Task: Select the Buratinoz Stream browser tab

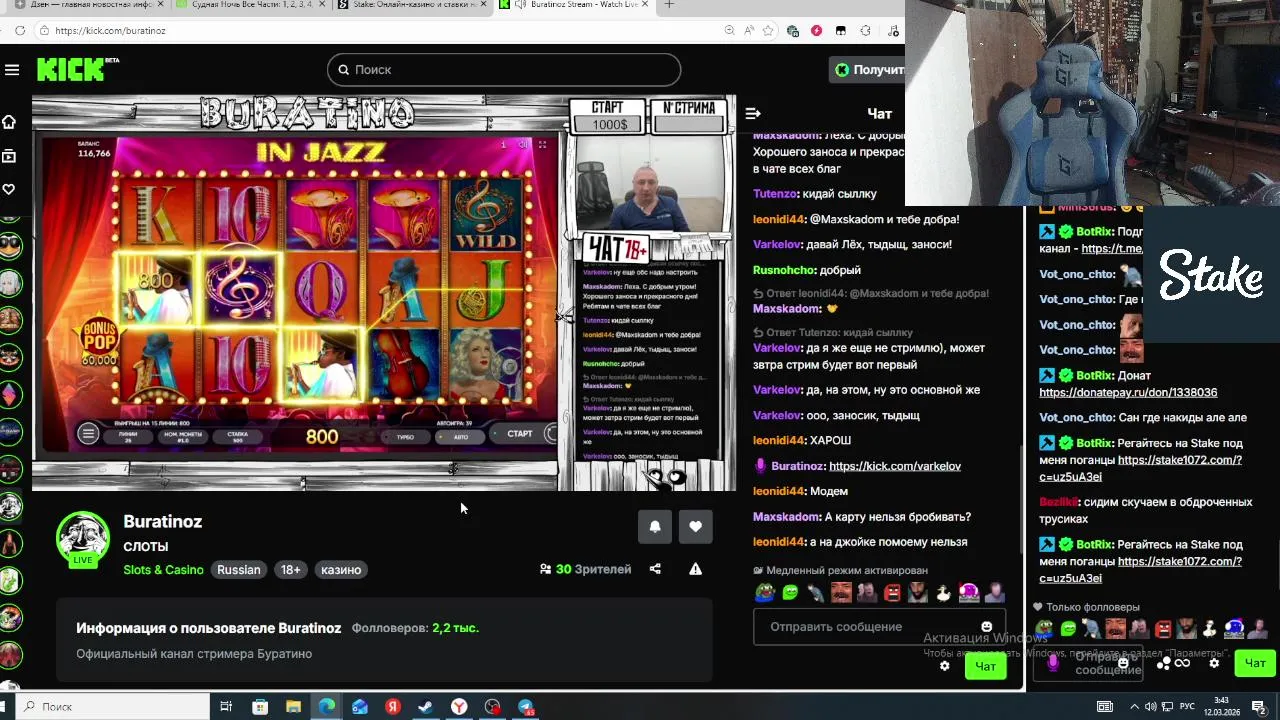Action: point(575,5)
